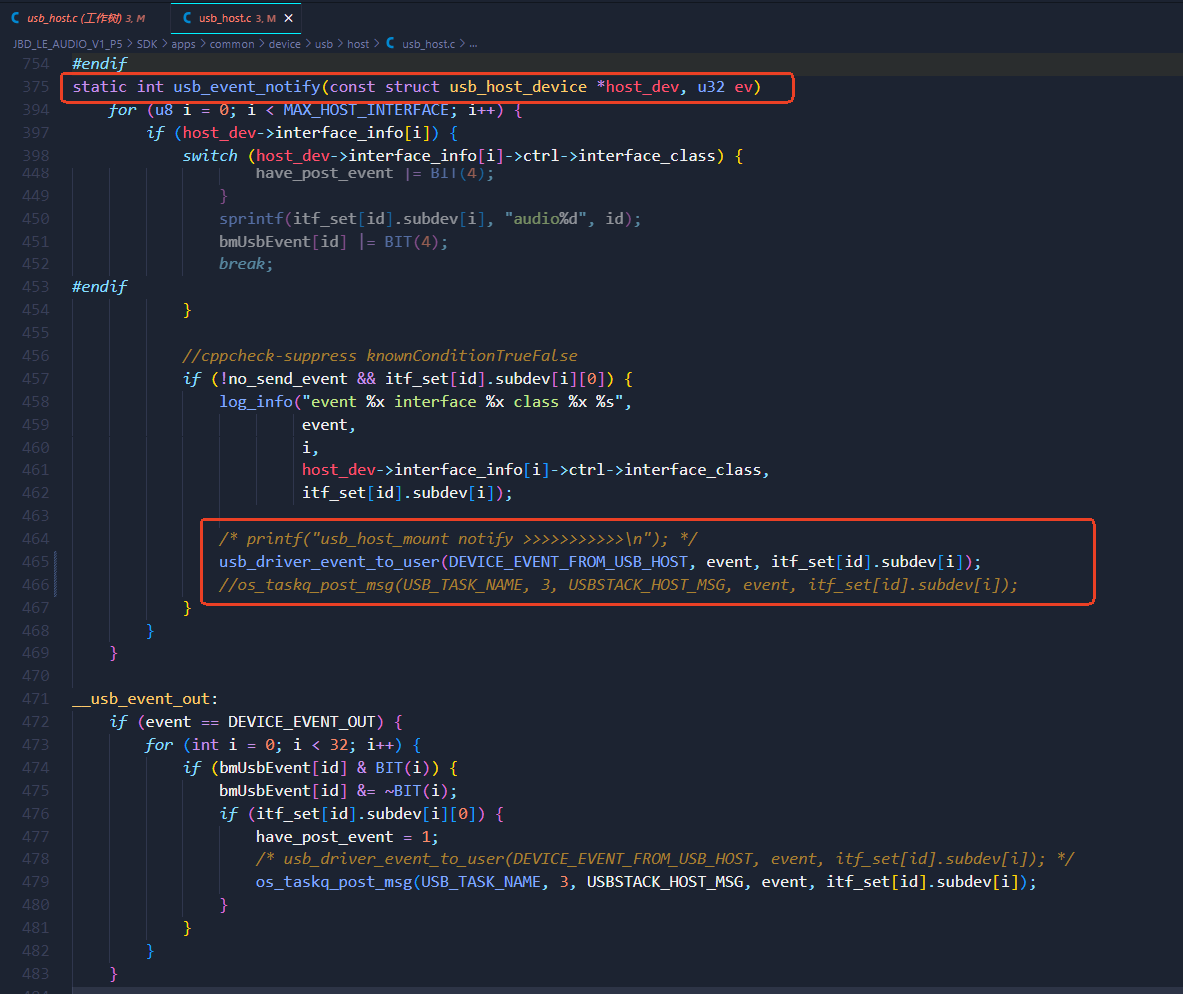Select the active usb_host.c tab

click(235, 18)
